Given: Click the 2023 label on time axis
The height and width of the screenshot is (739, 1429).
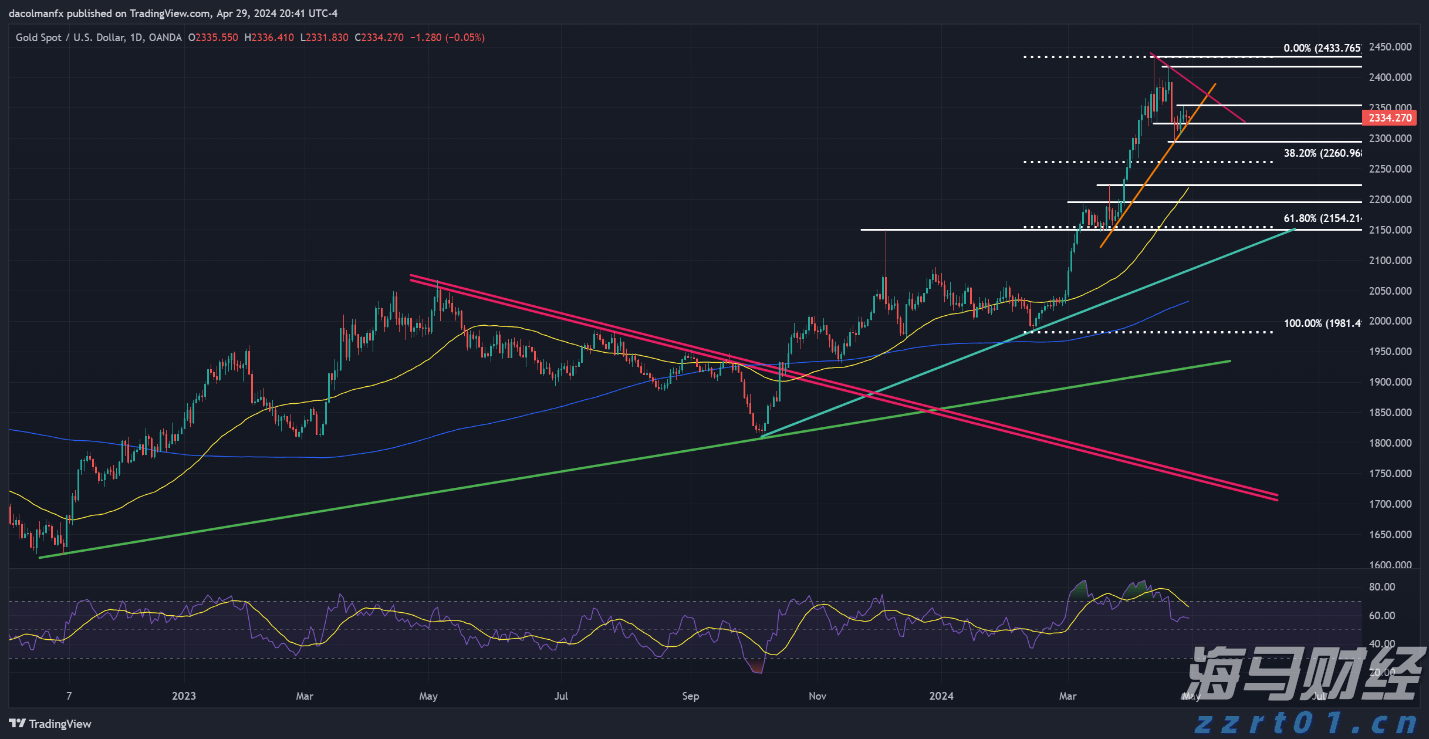Looking at the screenshot, I should pos(184,695).
